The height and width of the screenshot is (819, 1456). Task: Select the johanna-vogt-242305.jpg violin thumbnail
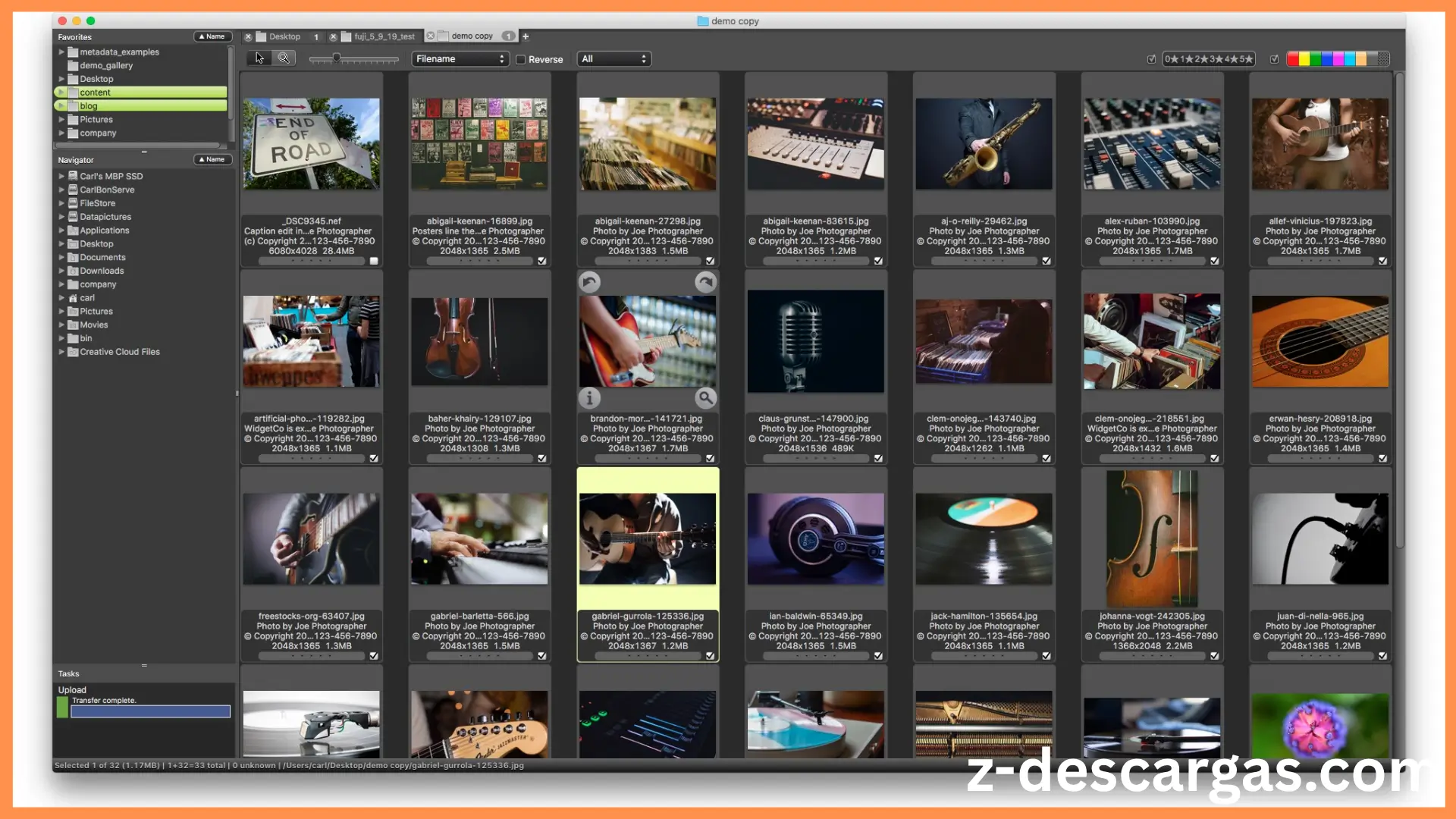(1152, 538)
